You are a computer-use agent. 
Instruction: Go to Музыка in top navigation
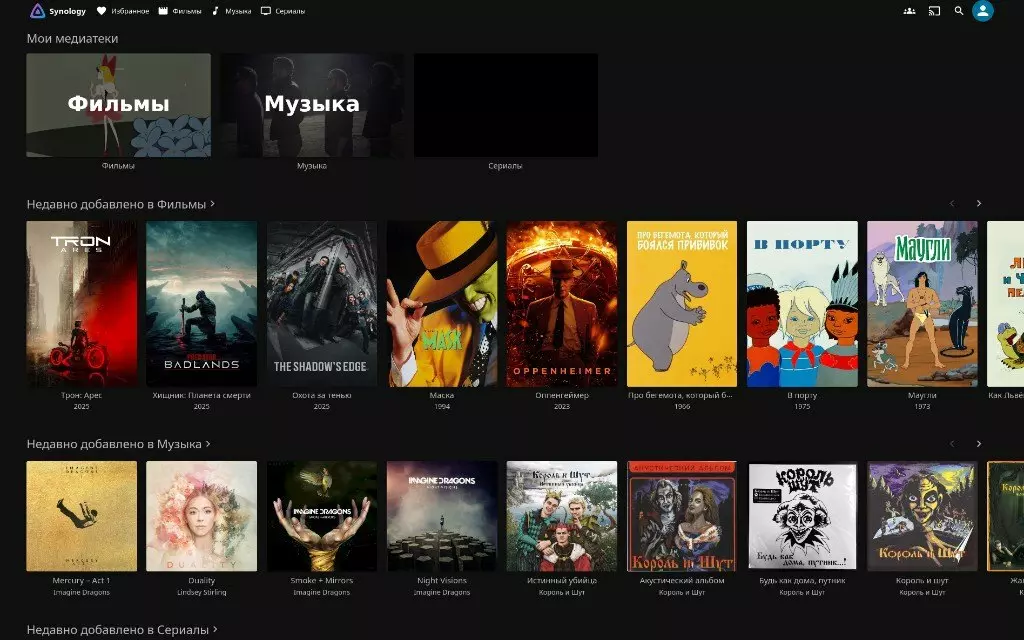pyautogui.click(x=231, y=11)
